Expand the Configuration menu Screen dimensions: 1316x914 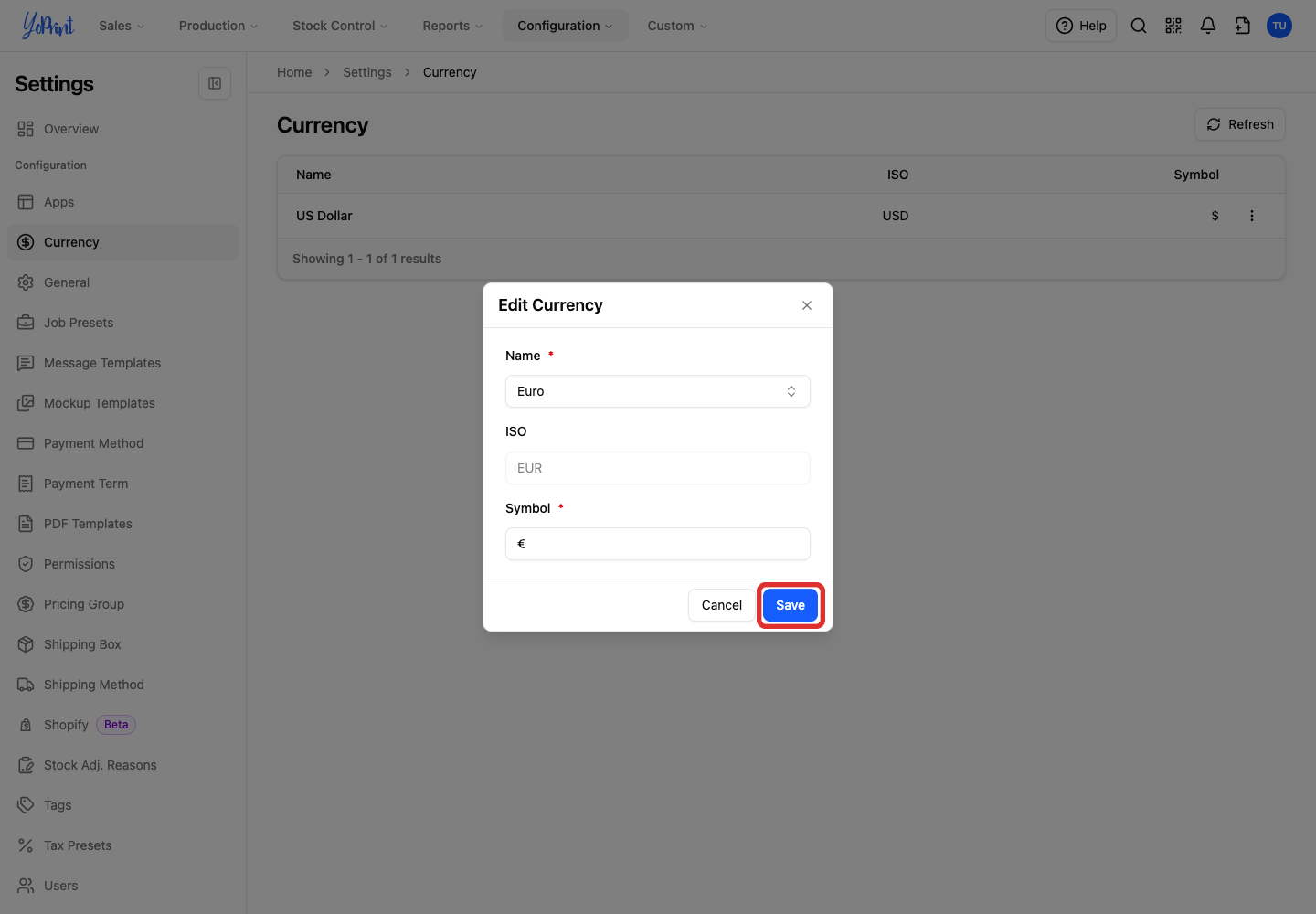tap(565, 26)
